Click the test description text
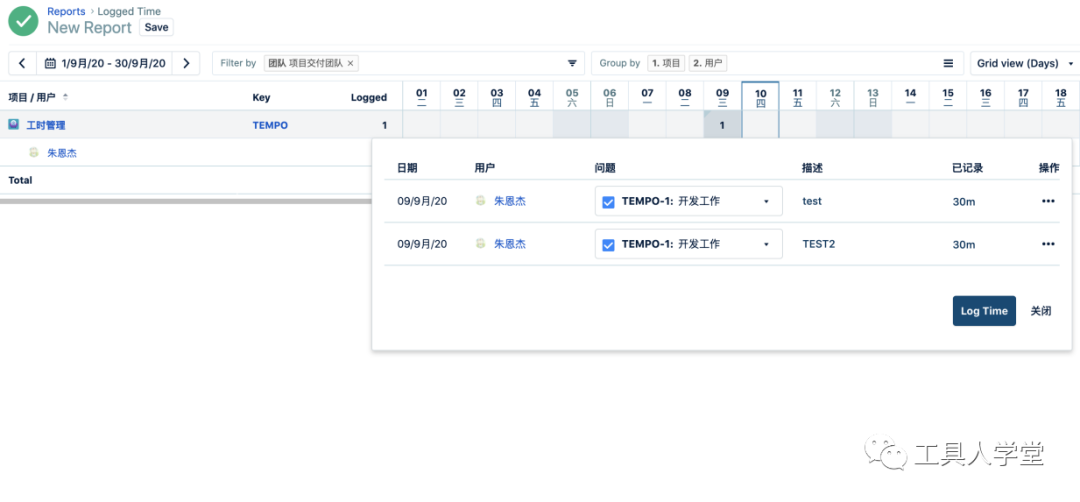Image resolution: width=1080 pixels, height=502 pixels. pos(812,202)
